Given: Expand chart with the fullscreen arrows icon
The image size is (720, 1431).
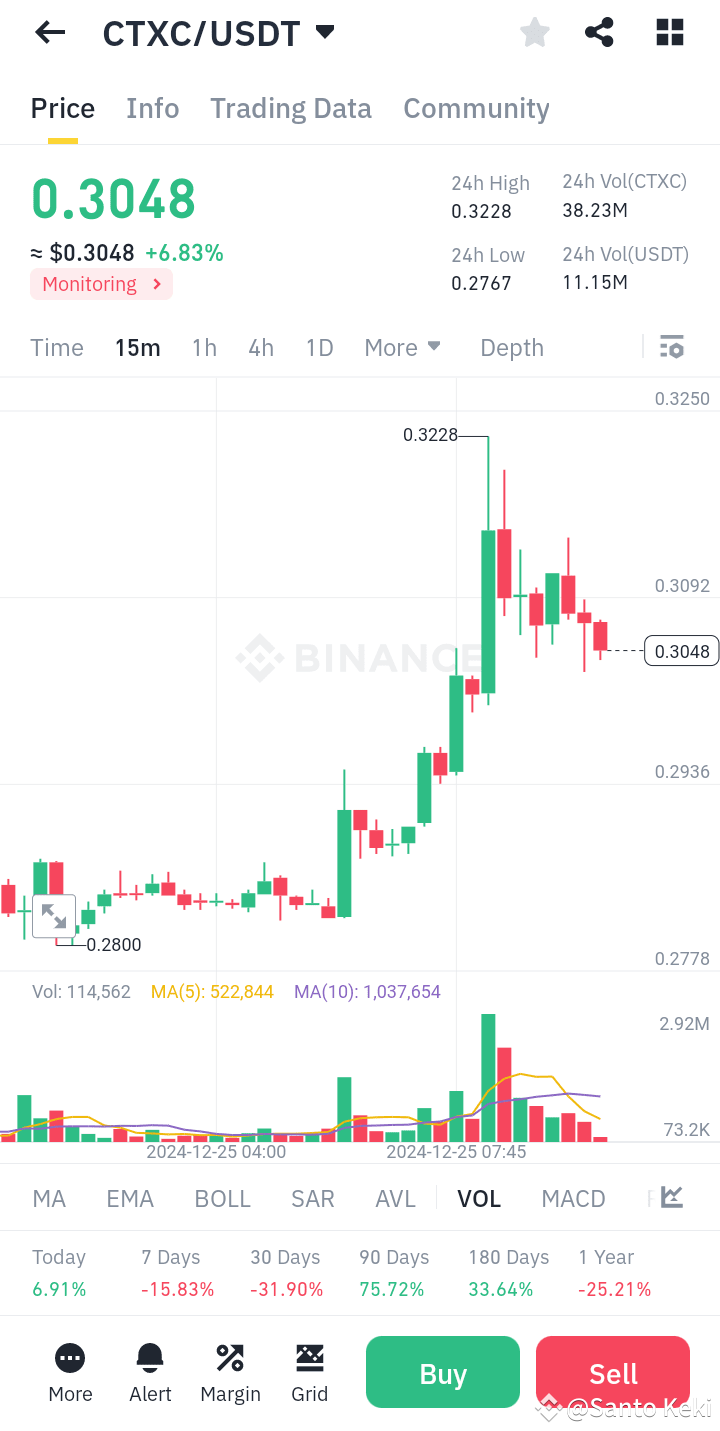Looking at the screenshot, I should (54, 915).
